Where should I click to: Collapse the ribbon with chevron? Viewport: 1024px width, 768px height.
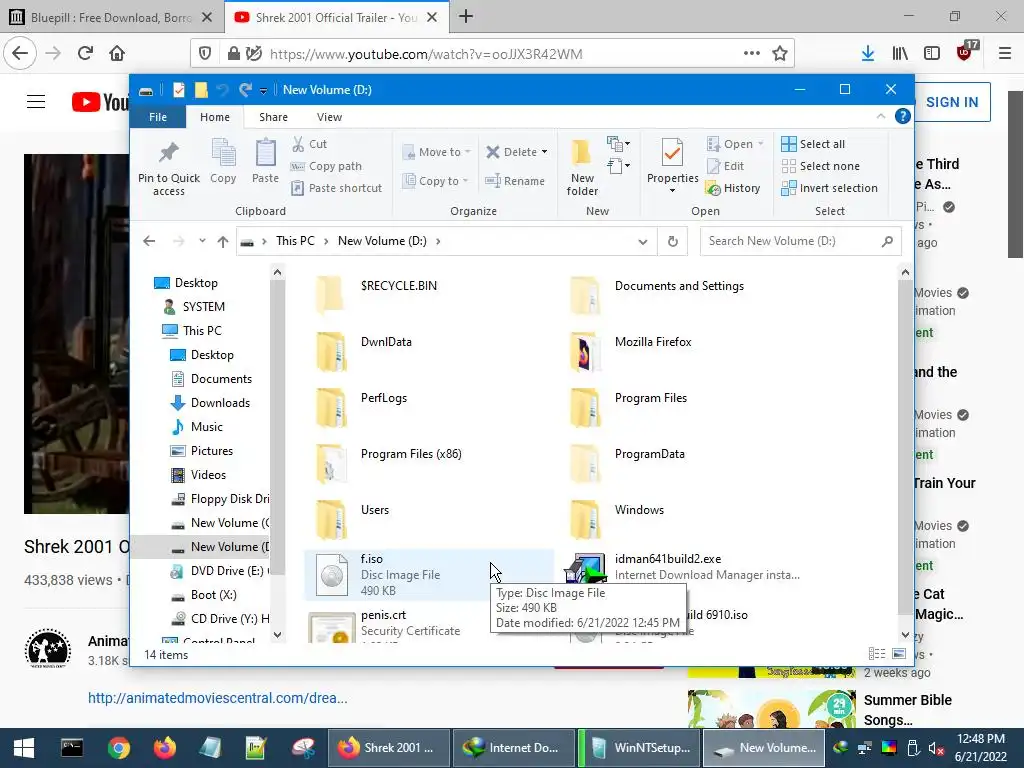click(881, 116)
